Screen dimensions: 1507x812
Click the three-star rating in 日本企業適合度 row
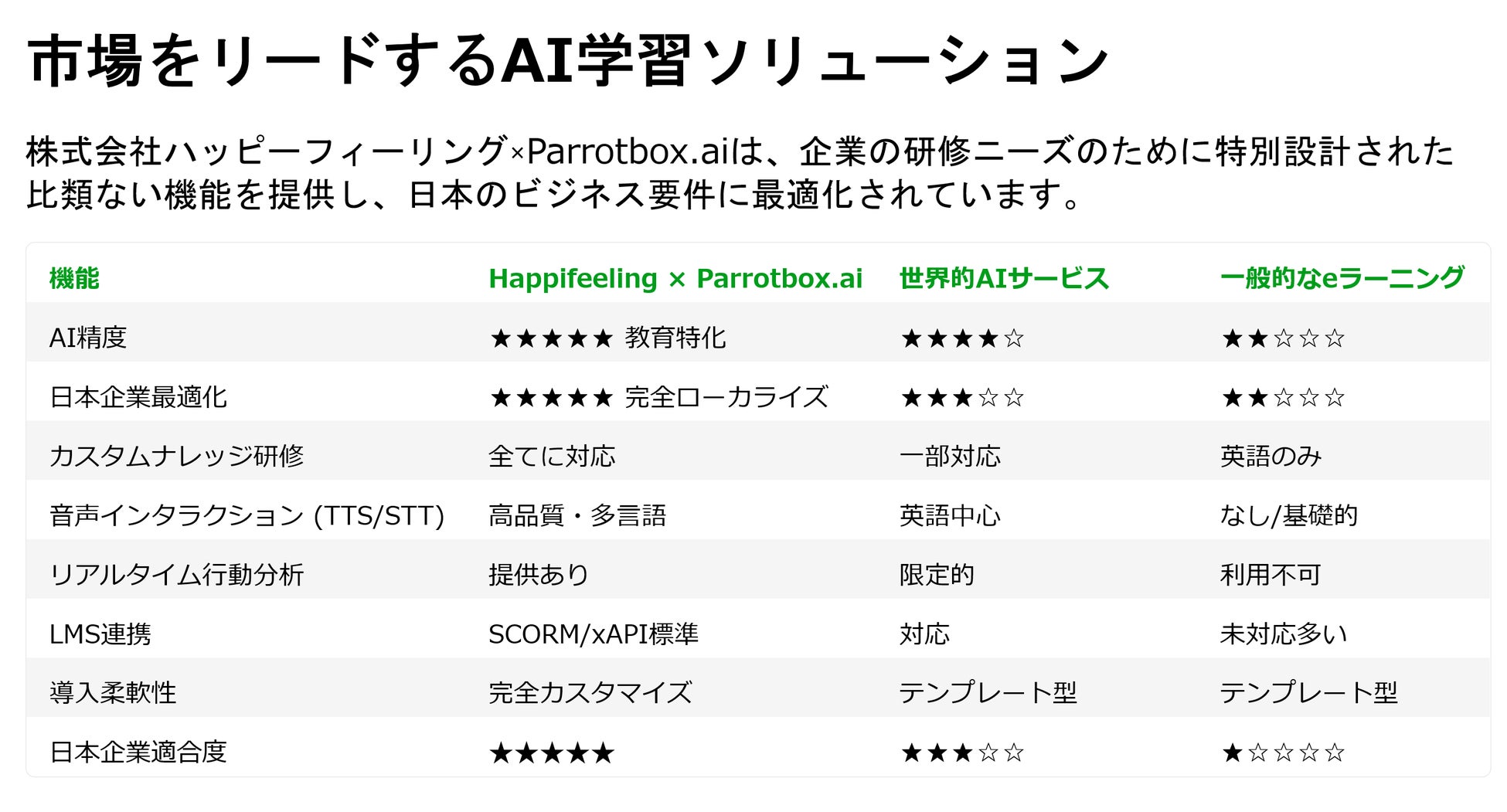[962, 752]
